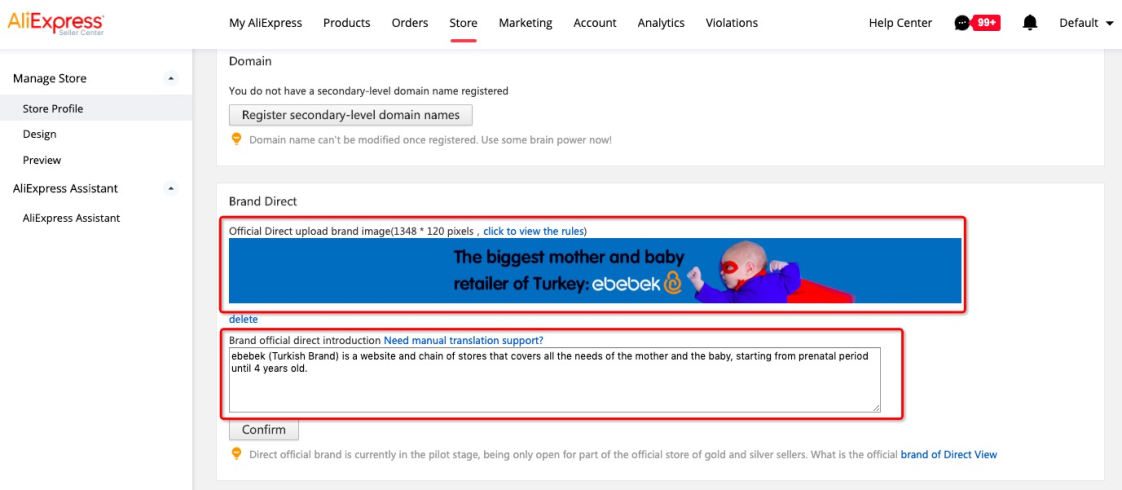1122x490 pixels.
Task: Open the Products menu
Action: pyautogui.click(x=346, y=23)
